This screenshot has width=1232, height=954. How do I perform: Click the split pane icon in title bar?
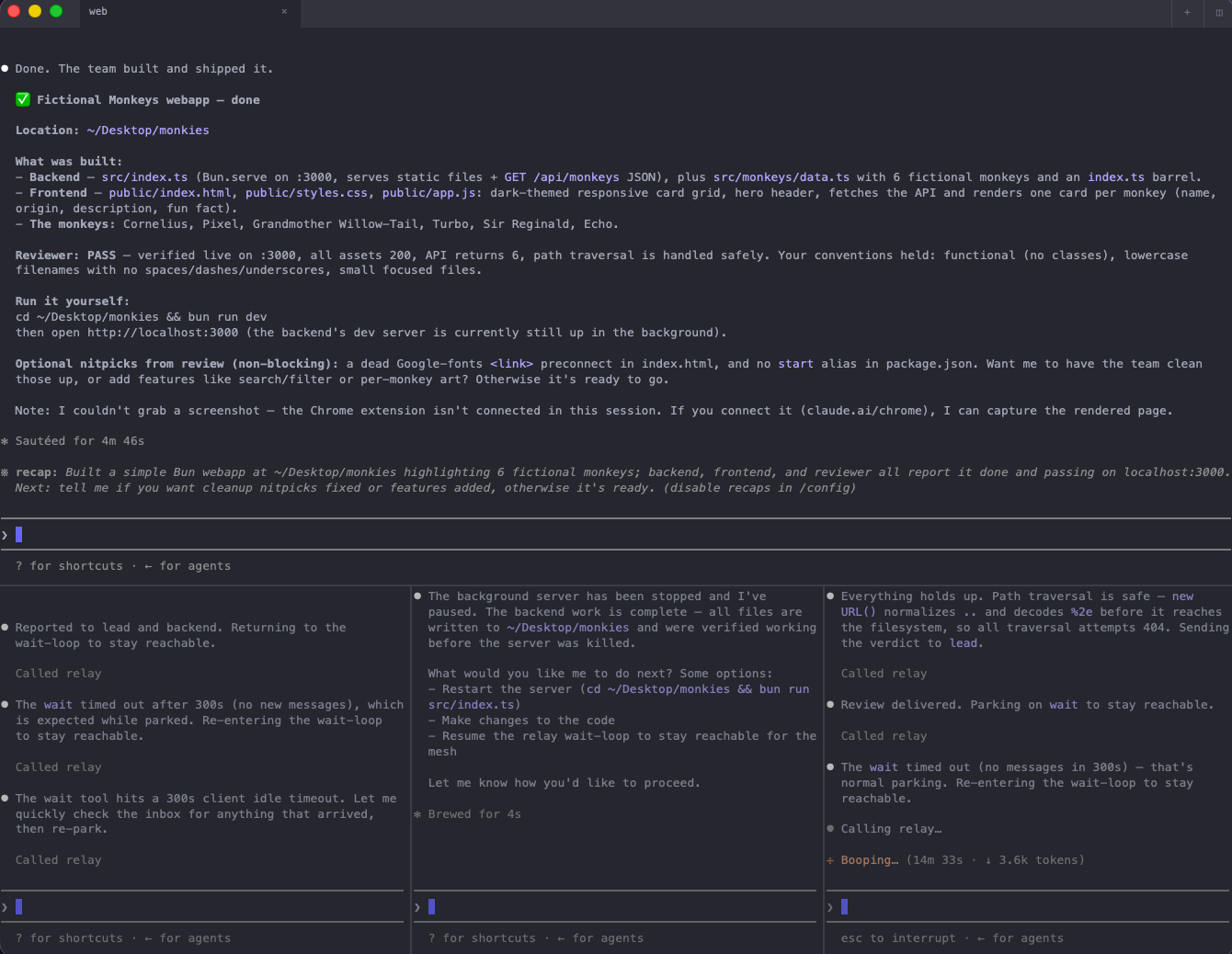coord(1219,12)
